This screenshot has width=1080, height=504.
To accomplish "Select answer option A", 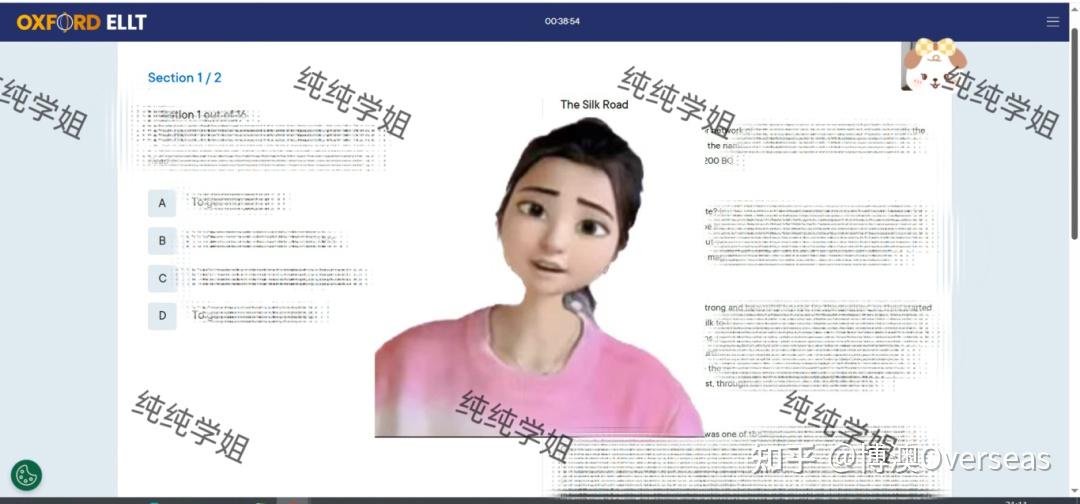I will 163,203.
